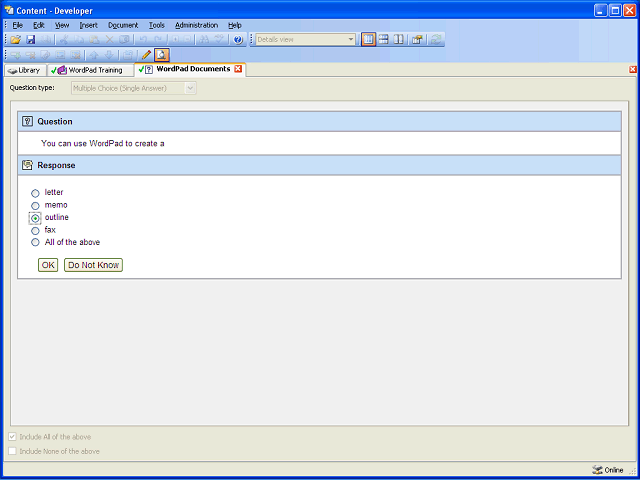This screenshot has width=640, height=480.
Task: Switch to the Library tab
Action: point(25,70)
